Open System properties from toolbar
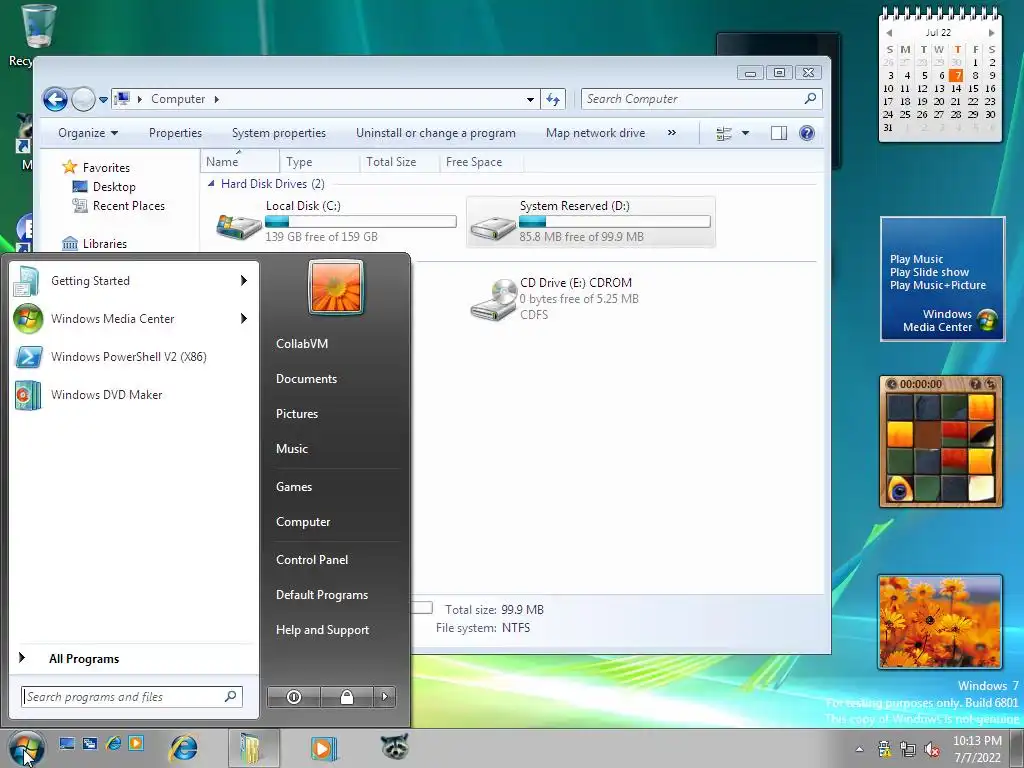 coord(279,133)
